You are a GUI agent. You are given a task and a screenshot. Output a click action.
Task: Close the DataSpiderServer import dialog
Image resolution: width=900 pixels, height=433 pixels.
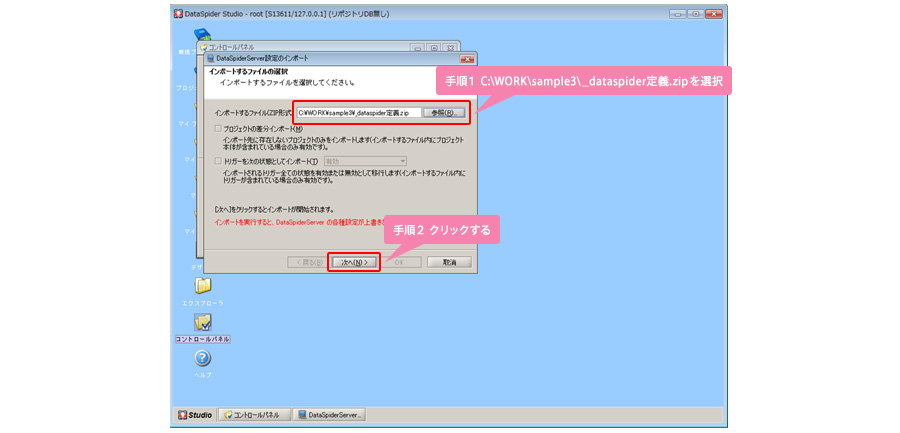pyautogui.click(x=467, y=59)
